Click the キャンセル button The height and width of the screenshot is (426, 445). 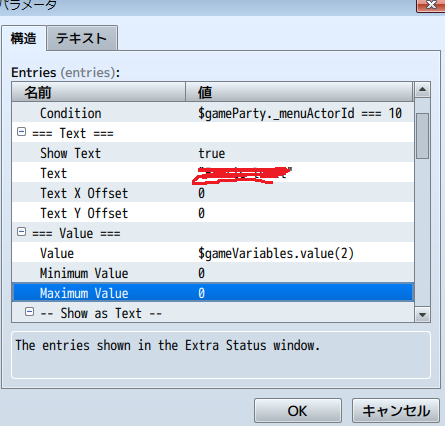pos(396,411)
